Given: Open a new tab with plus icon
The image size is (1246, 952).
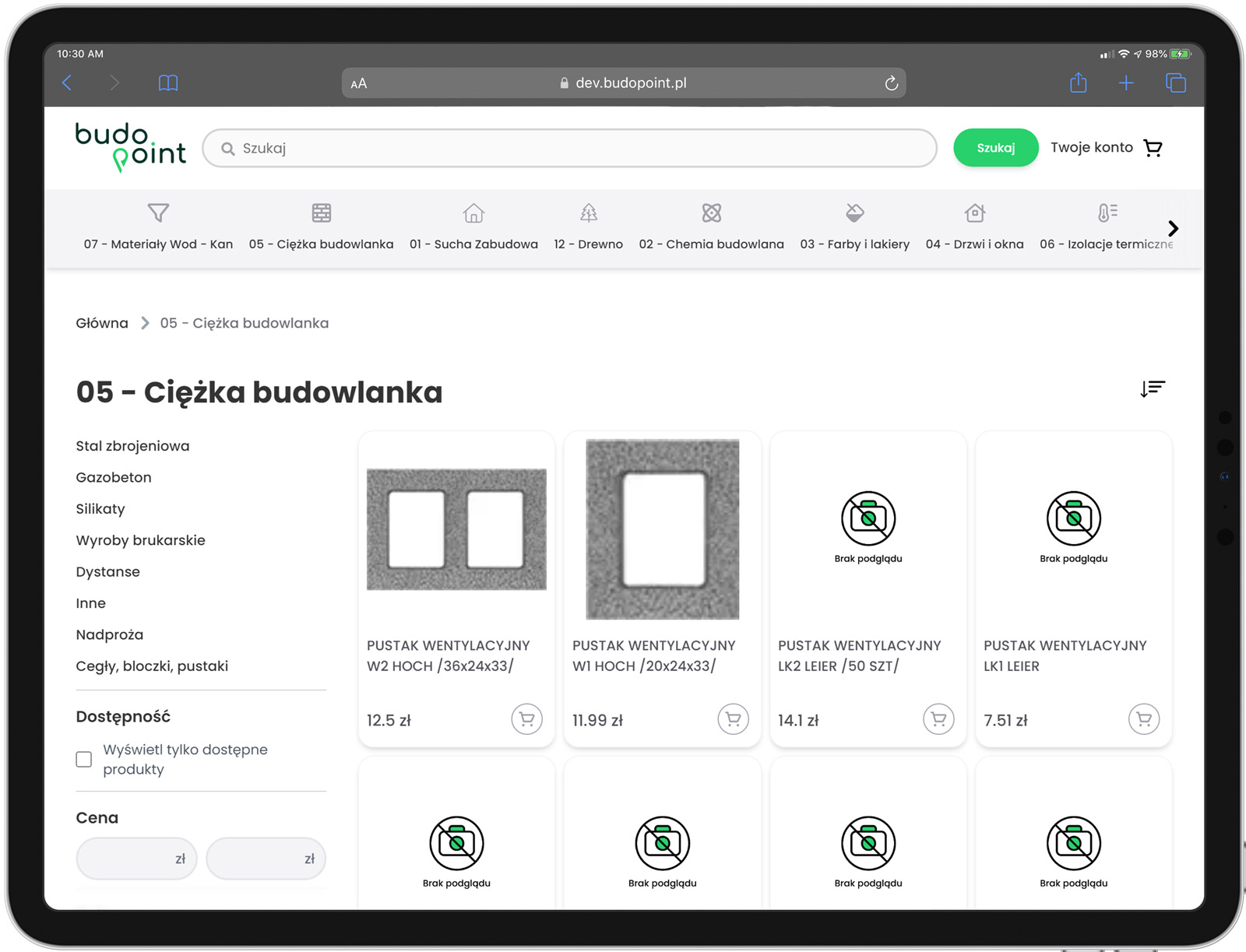Looking at the screenshot, I should click(x=1126, y=83).
